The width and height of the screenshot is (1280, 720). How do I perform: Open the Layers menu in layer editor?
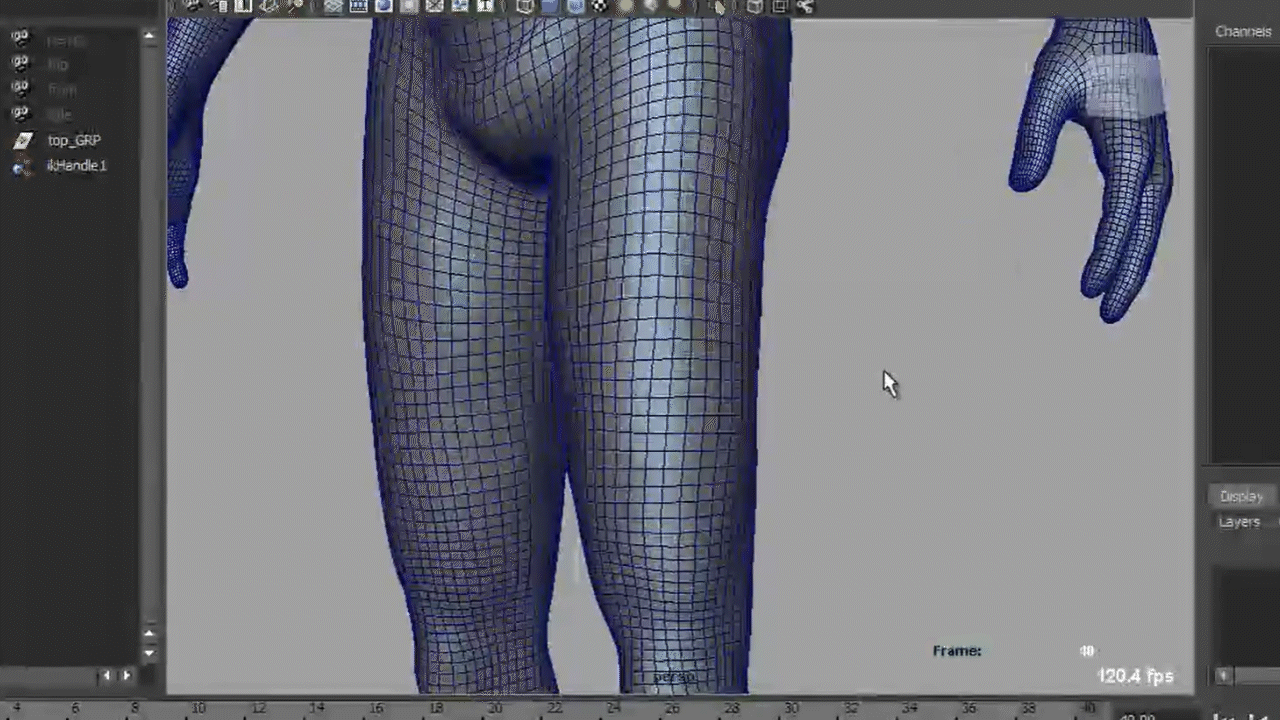[1239, 522]
